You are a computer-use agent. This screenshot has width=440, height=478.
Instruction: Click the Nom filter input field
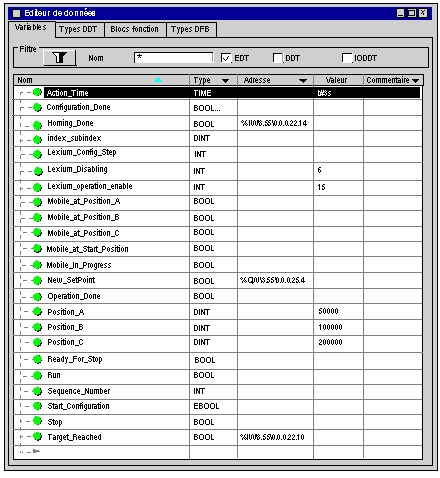click(x=173, y=57)
